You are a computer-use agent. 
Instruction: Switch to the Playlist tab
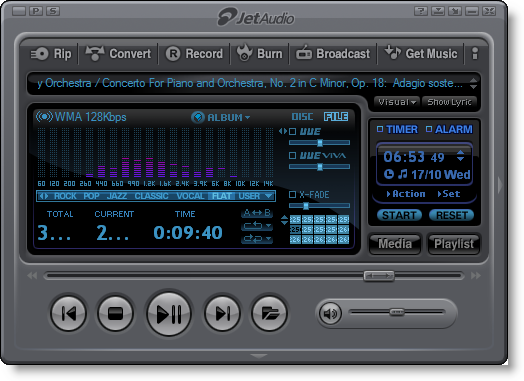coord(453,244)
